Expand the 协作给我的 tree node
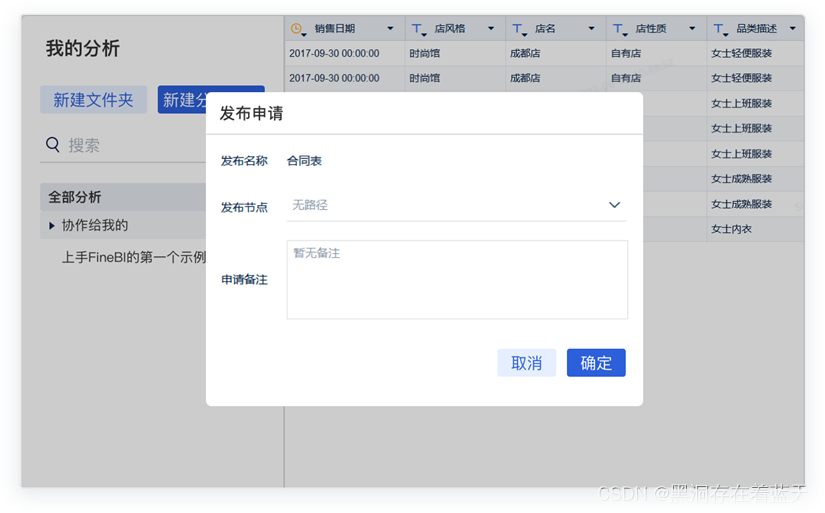This screenshot has width=825, height=513. (52, 226)
